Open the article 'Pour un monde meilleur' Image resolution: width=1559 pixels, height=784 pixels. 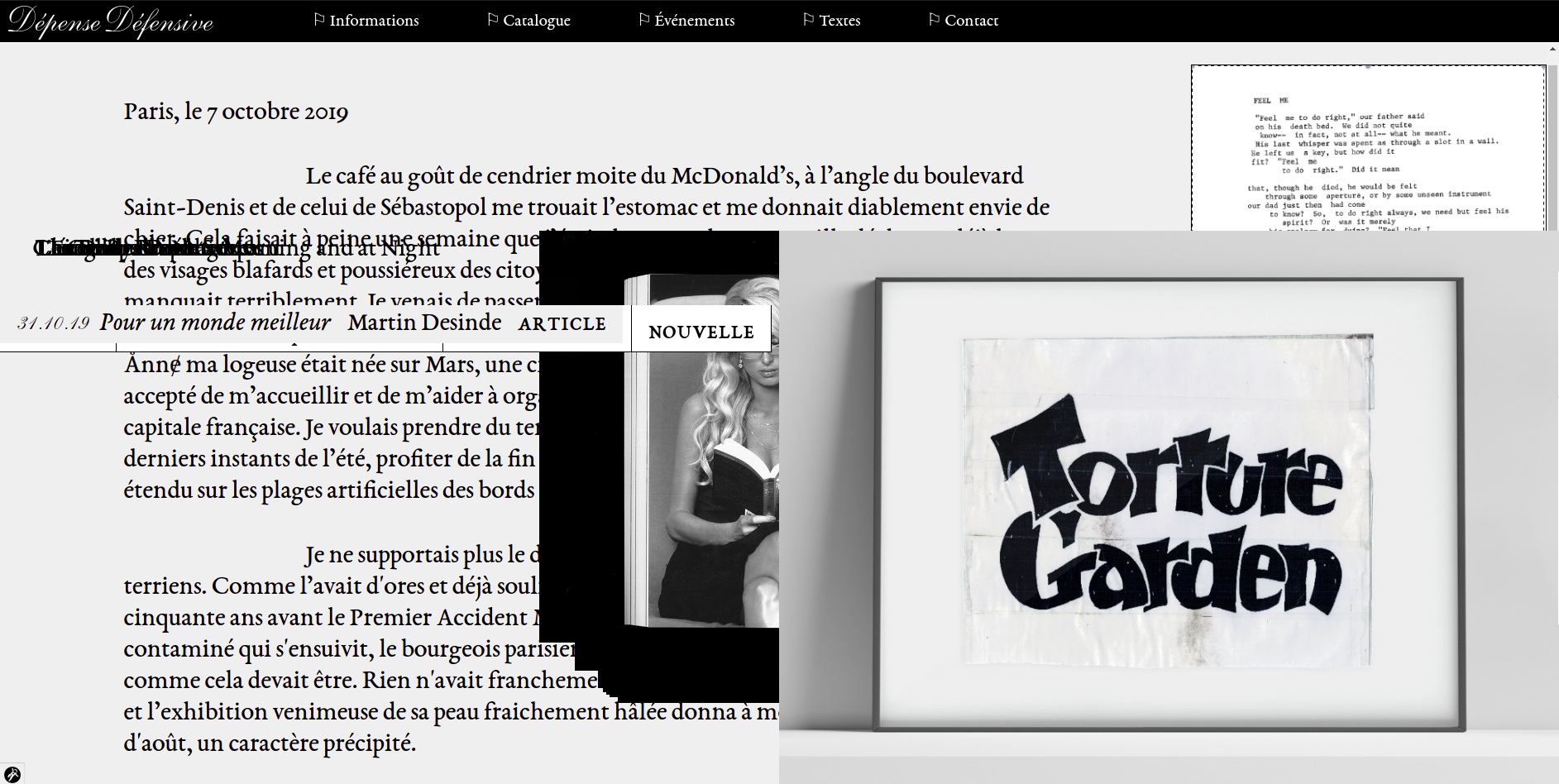(x=215, y=323)
